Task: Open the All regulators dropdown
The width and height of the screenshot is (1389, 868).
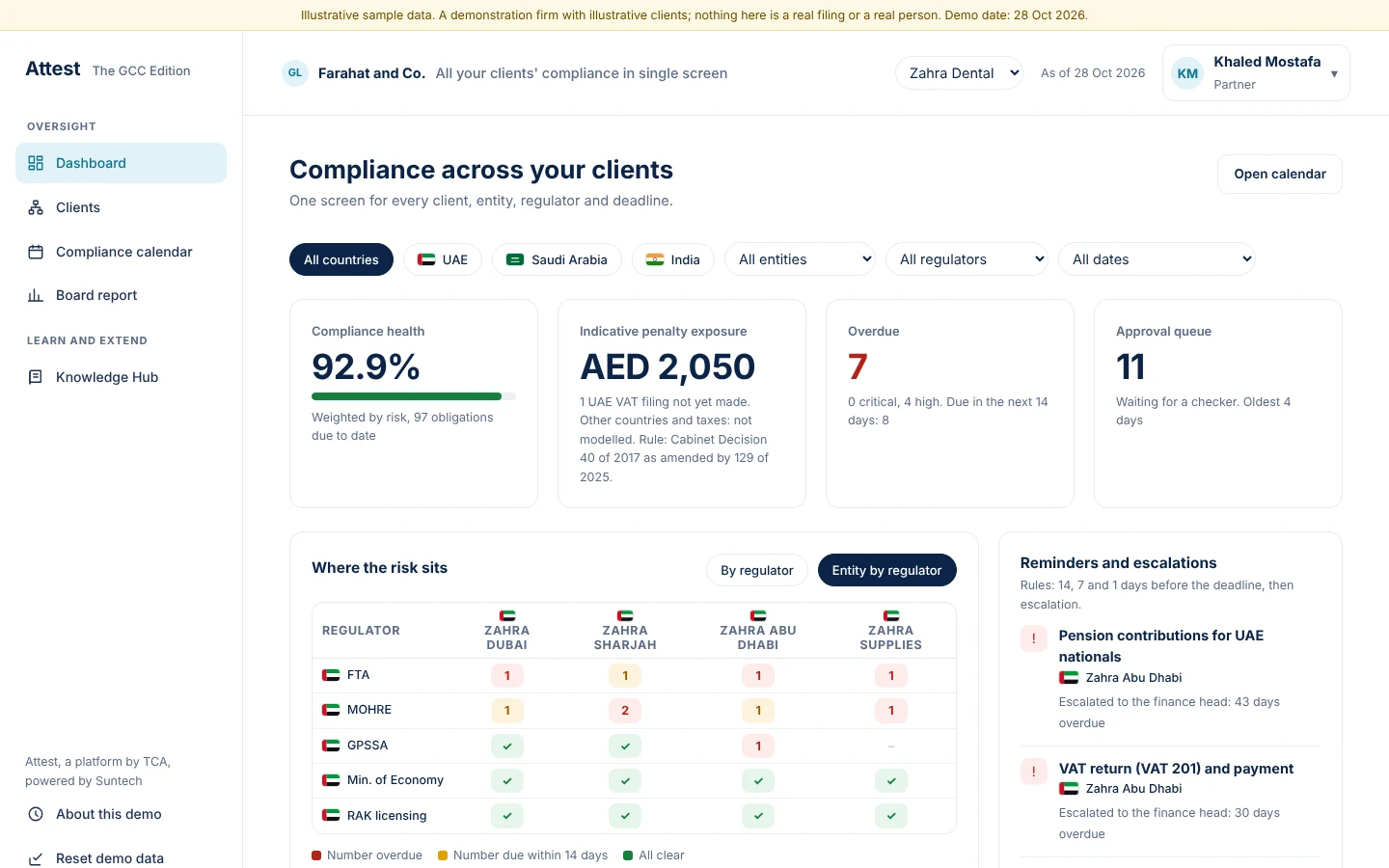Action: pos(967,259)
